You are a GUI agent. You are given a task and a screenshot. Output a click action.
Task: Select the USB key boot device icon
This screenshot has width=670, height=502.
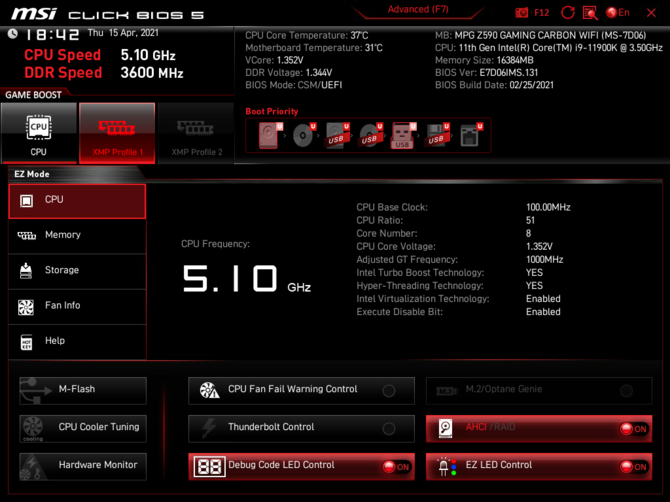point(403,135)
